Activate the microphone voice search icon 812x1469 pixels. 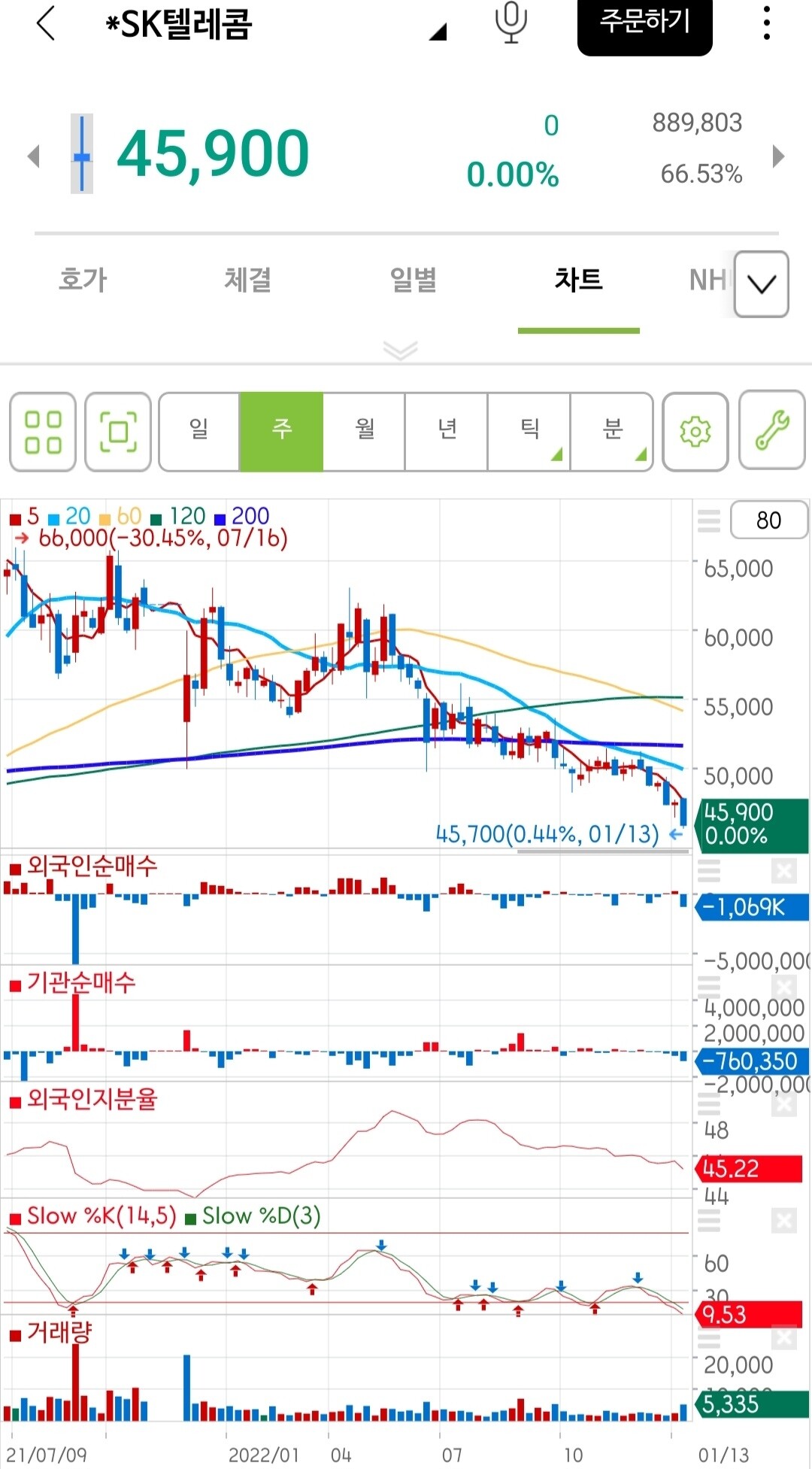click(x=511, y=23)
